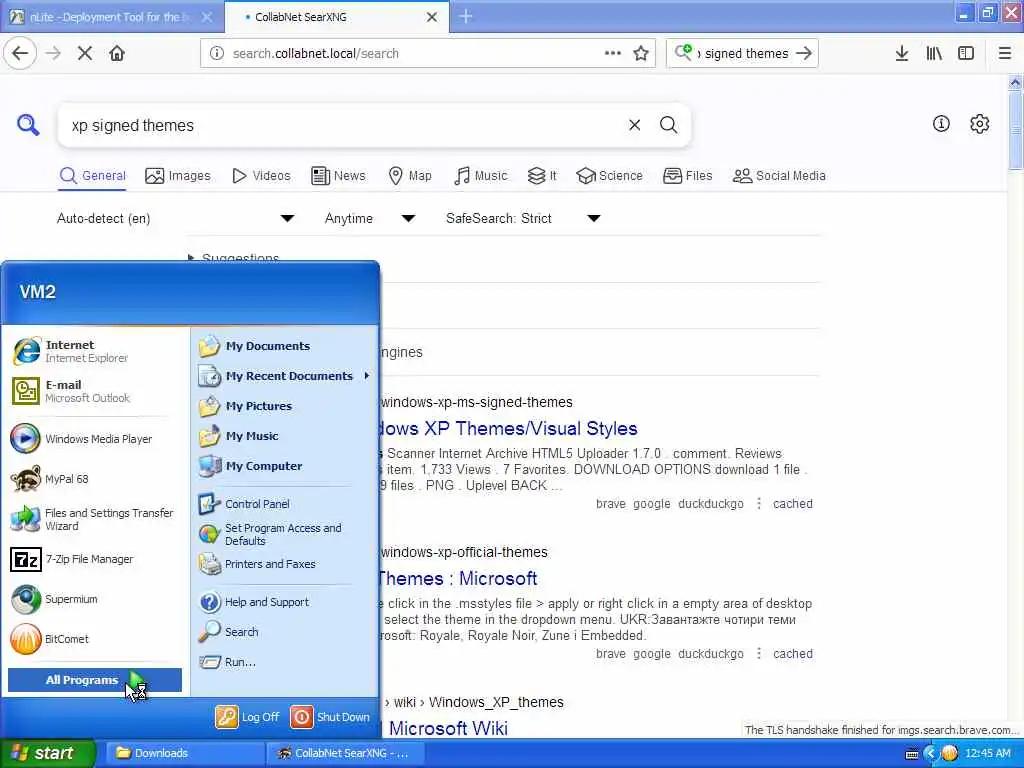Viewport: 1024px width, 768px height.
Task: Switch to News search category
Action: (338, 176)
